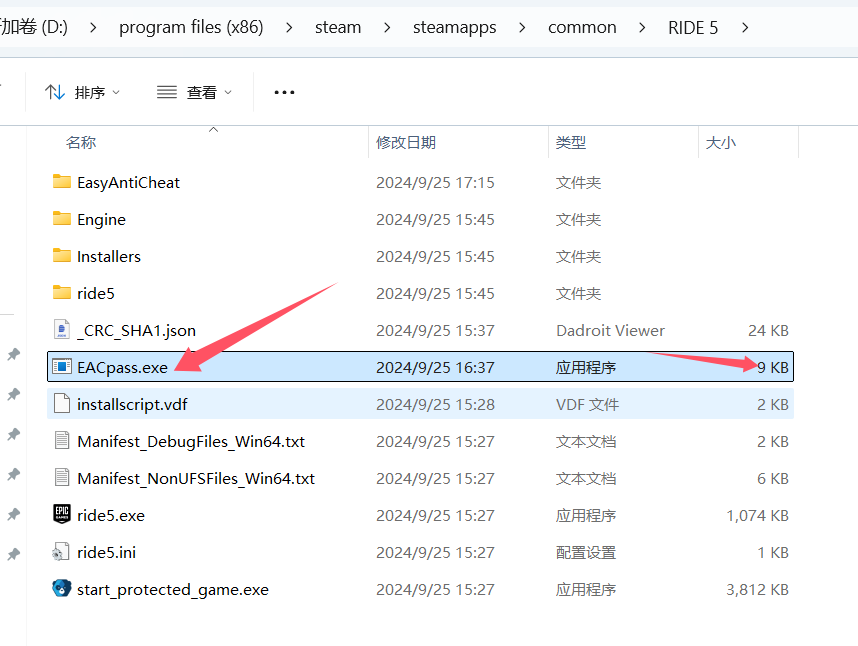Click the EasyAntiCheat folder icon

[x=62, y=182]
